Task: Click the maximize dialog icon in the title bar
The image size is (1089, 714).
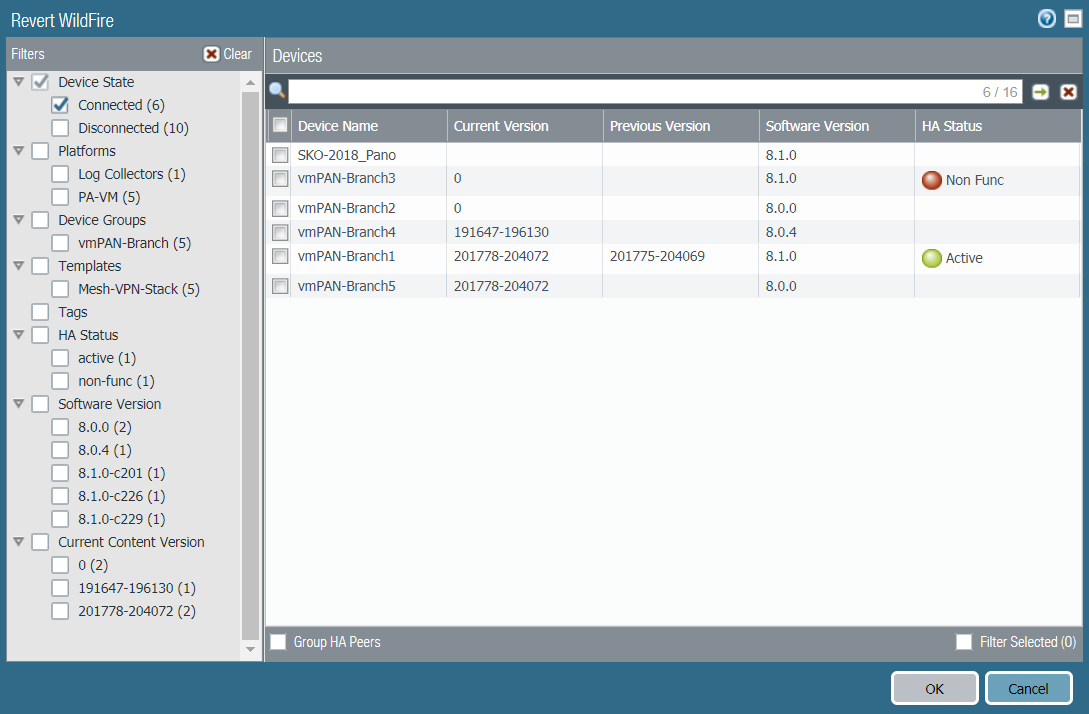Action: pyautogui.click(x=1071, y=19)
